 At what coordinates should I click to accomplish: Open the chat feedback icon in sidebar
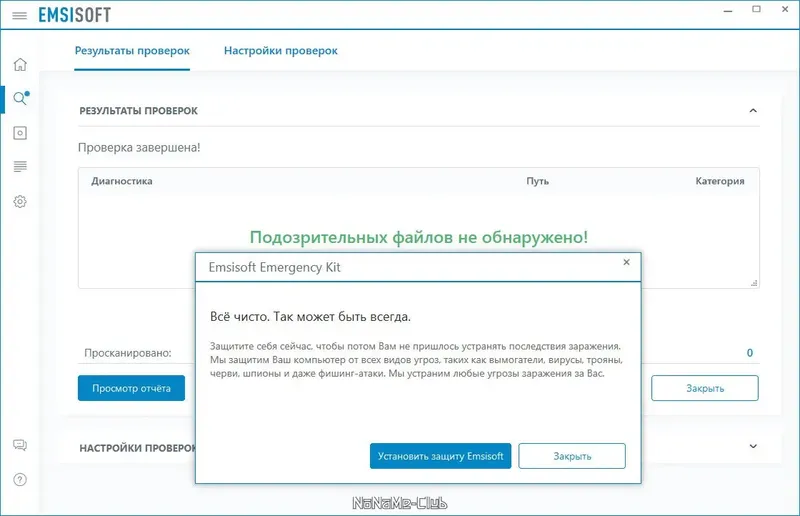pos(20,445)
